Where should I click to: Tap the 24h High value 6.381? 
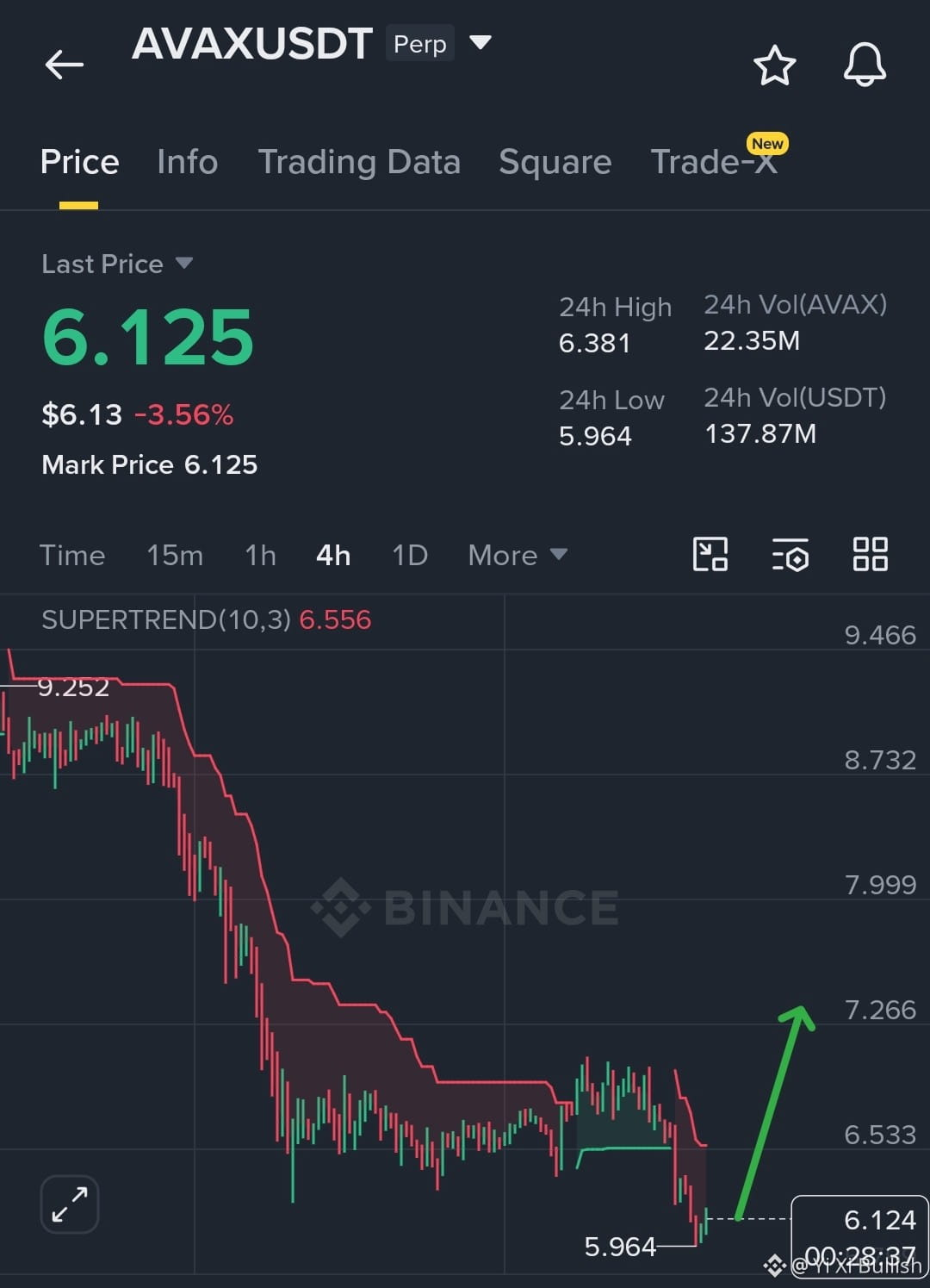[x=594, y=343]
